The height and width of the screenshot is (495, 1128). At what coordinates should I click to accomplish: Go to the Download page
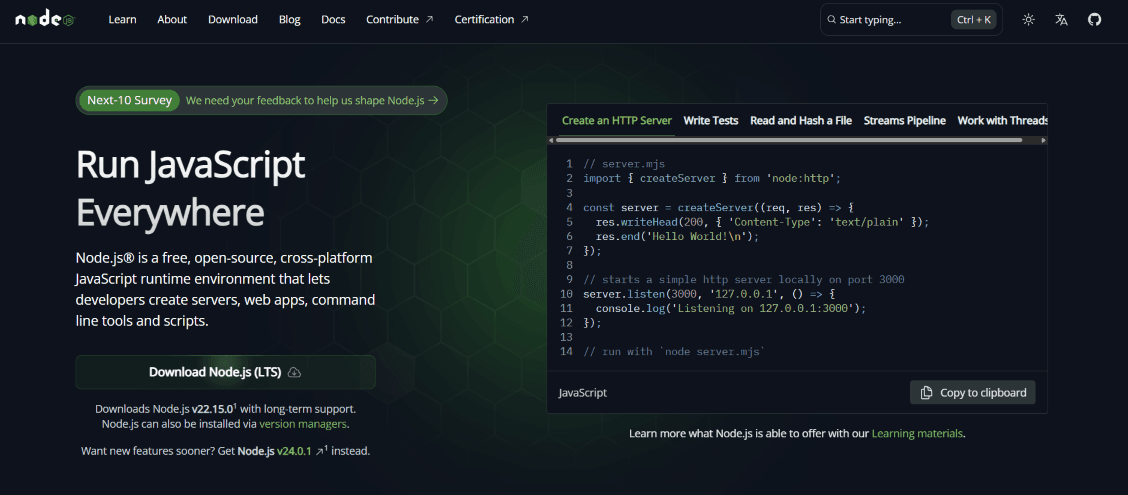coord(232,19)
